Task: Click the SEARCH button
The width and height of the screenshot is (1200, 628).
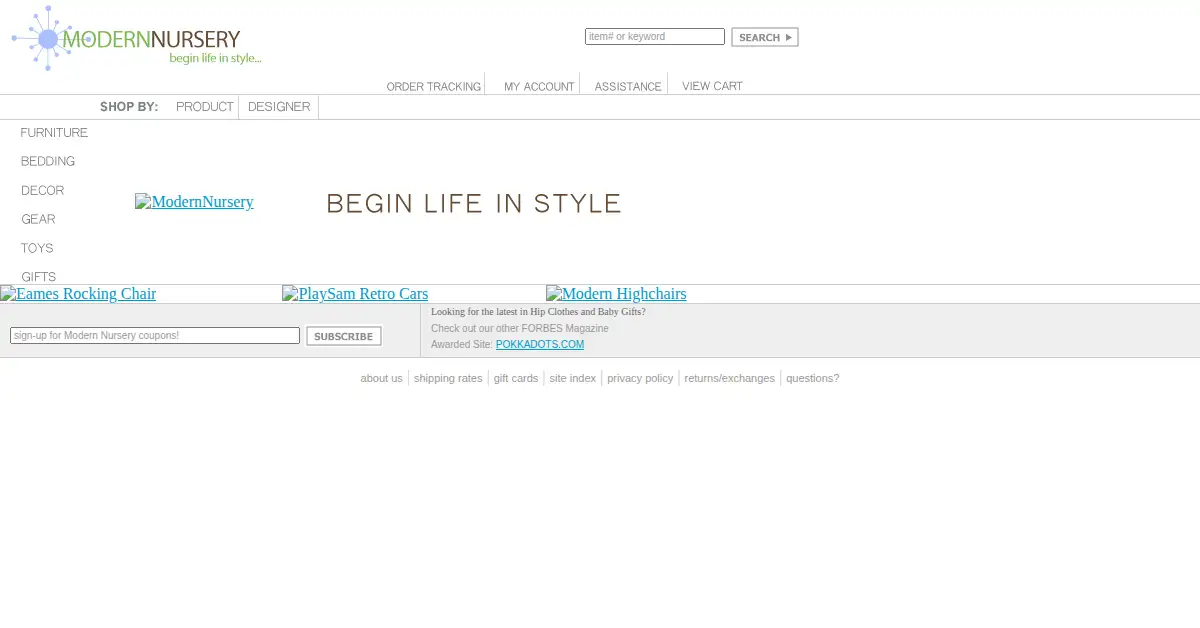Action: click(765, 37)
